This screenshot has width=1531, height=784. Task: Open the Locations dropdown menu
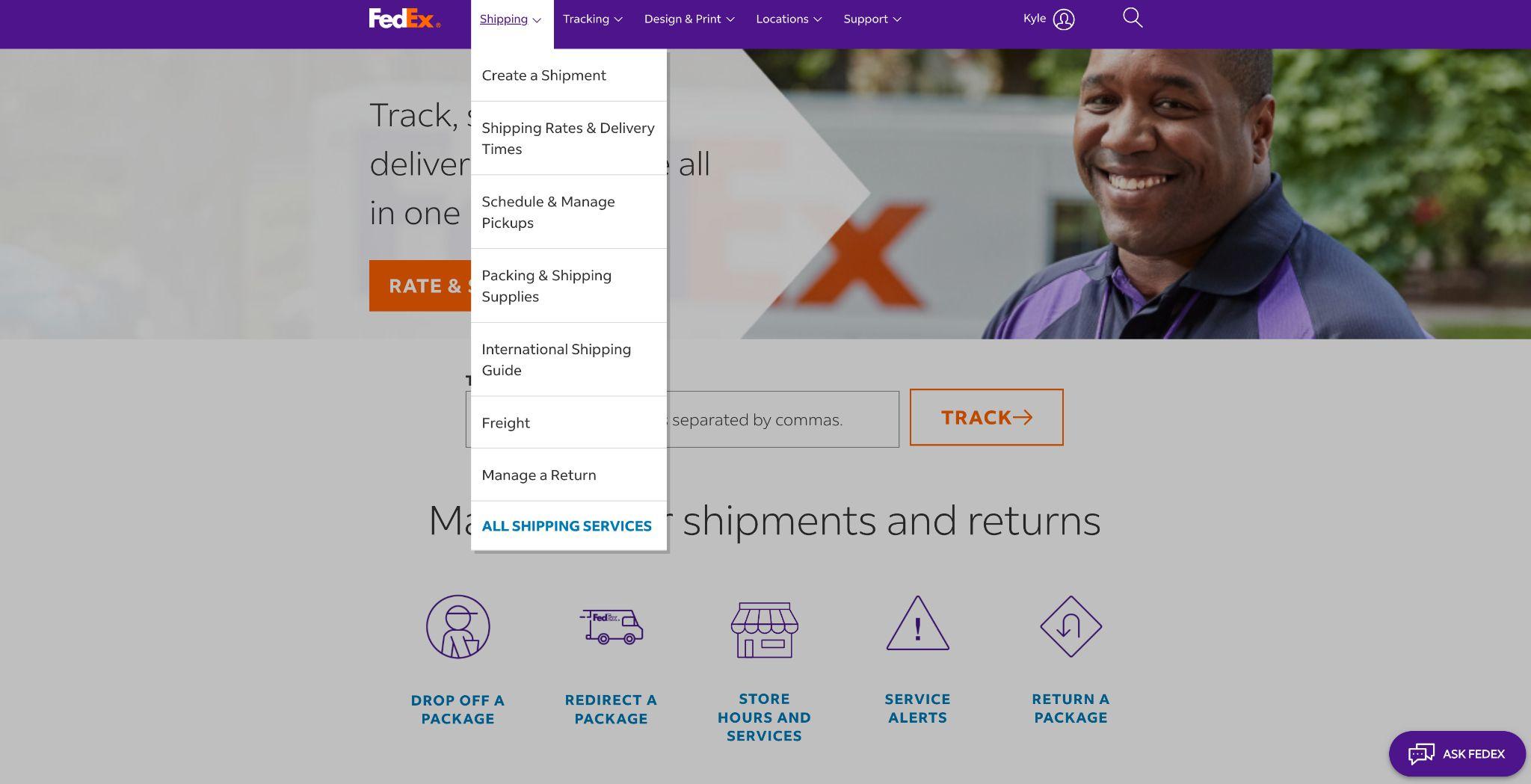pos(789,19)
